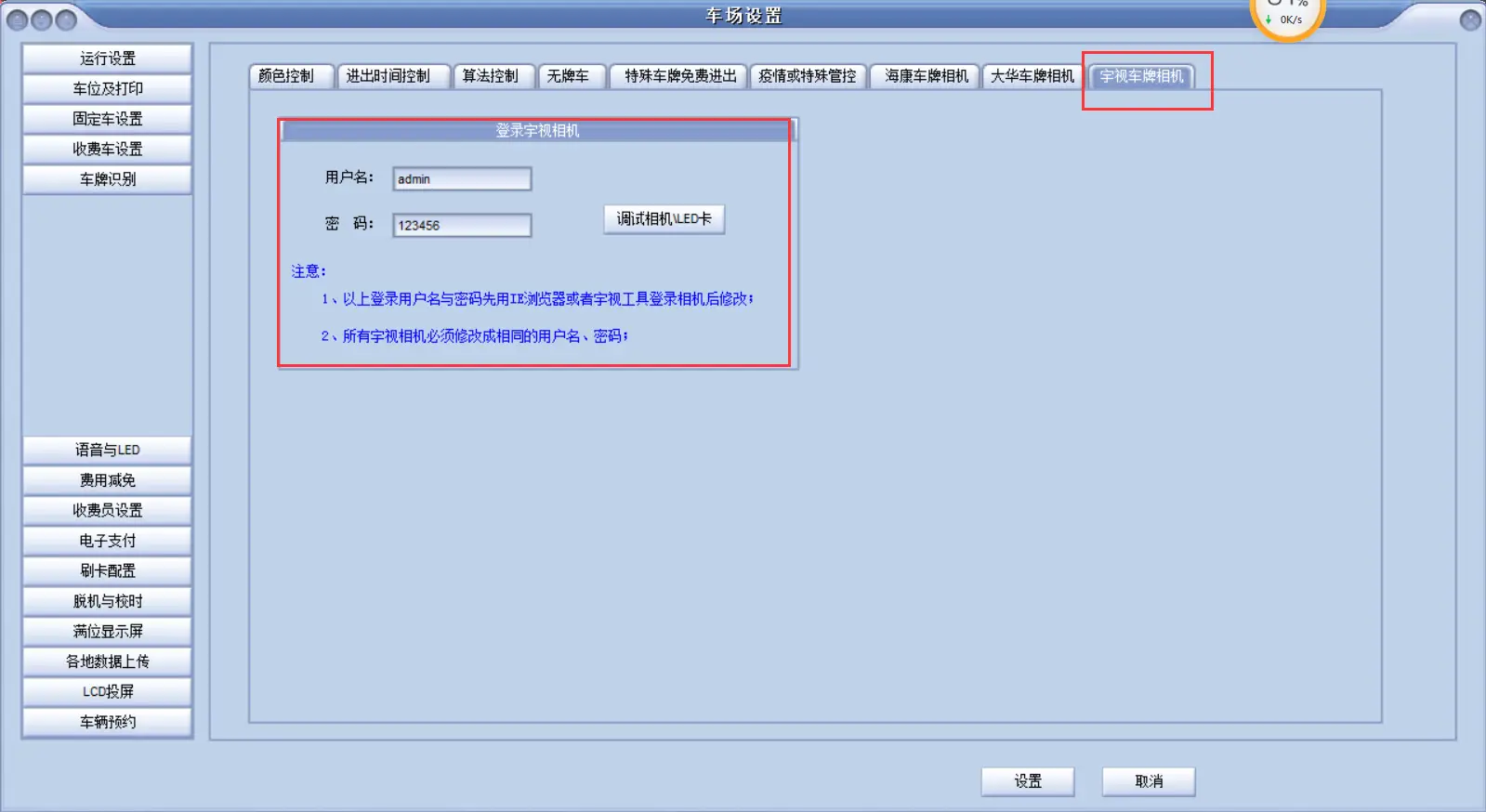Select 车辆预约 from the sidebar
The height and width of the screenshot is (812, 1486).
[108, 722]
